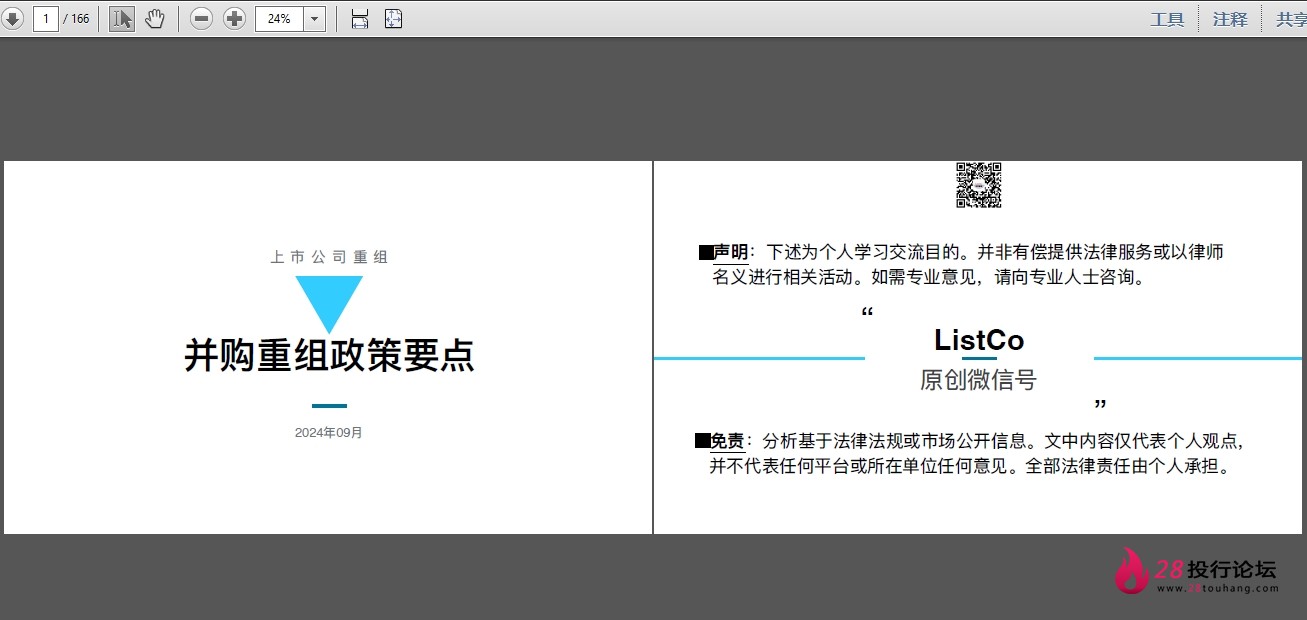Activate the Hand pan tool
The image size is (1307, 620).
154,19
